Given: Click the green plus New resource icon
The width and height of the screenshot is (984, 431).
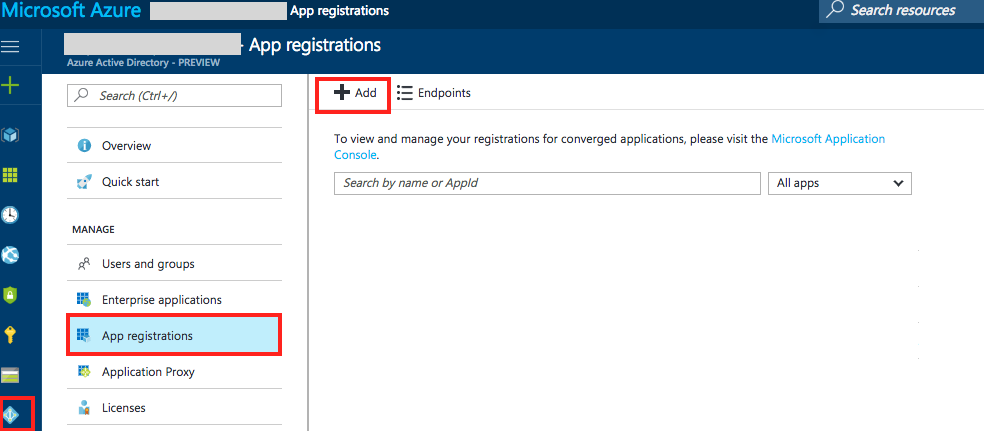Looking at the screenshot, I should (x=11, y=85).
